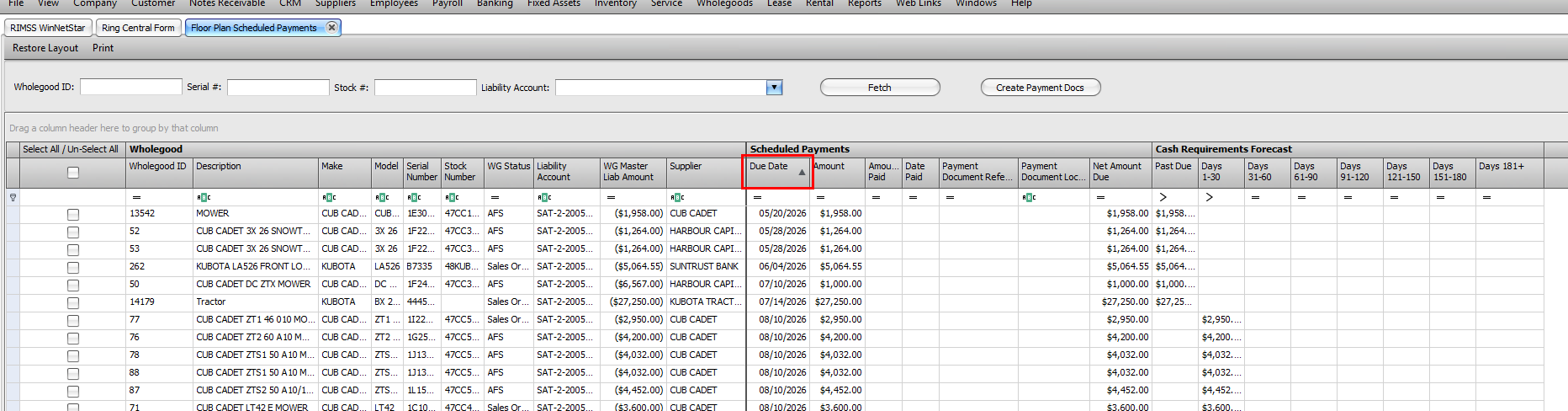Image resolution: width=1568 pixels, height=411 pixels.
Task: Focus the Stock # input field
Action: (426, 87)
